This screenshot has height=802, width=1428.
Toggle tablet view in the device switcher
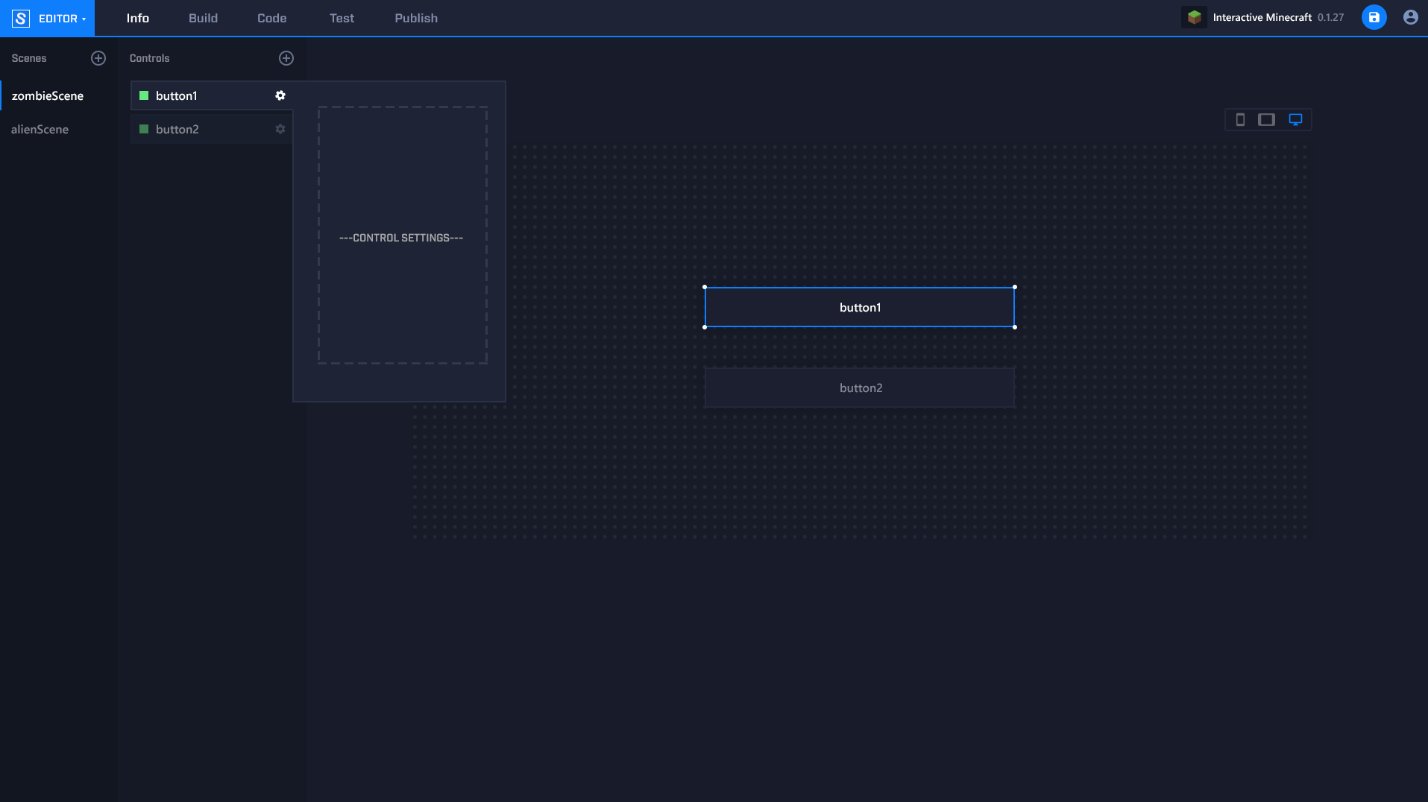click(1267, 119)
